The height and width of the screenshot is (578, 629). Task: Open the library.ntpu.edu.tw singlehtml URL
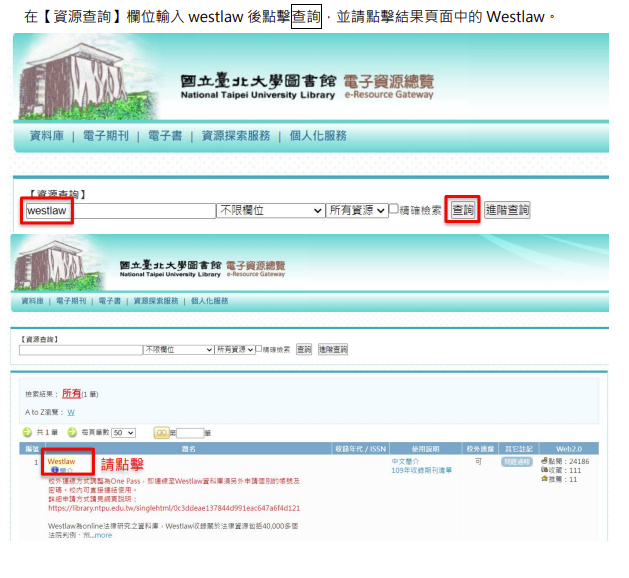point(174,508)
